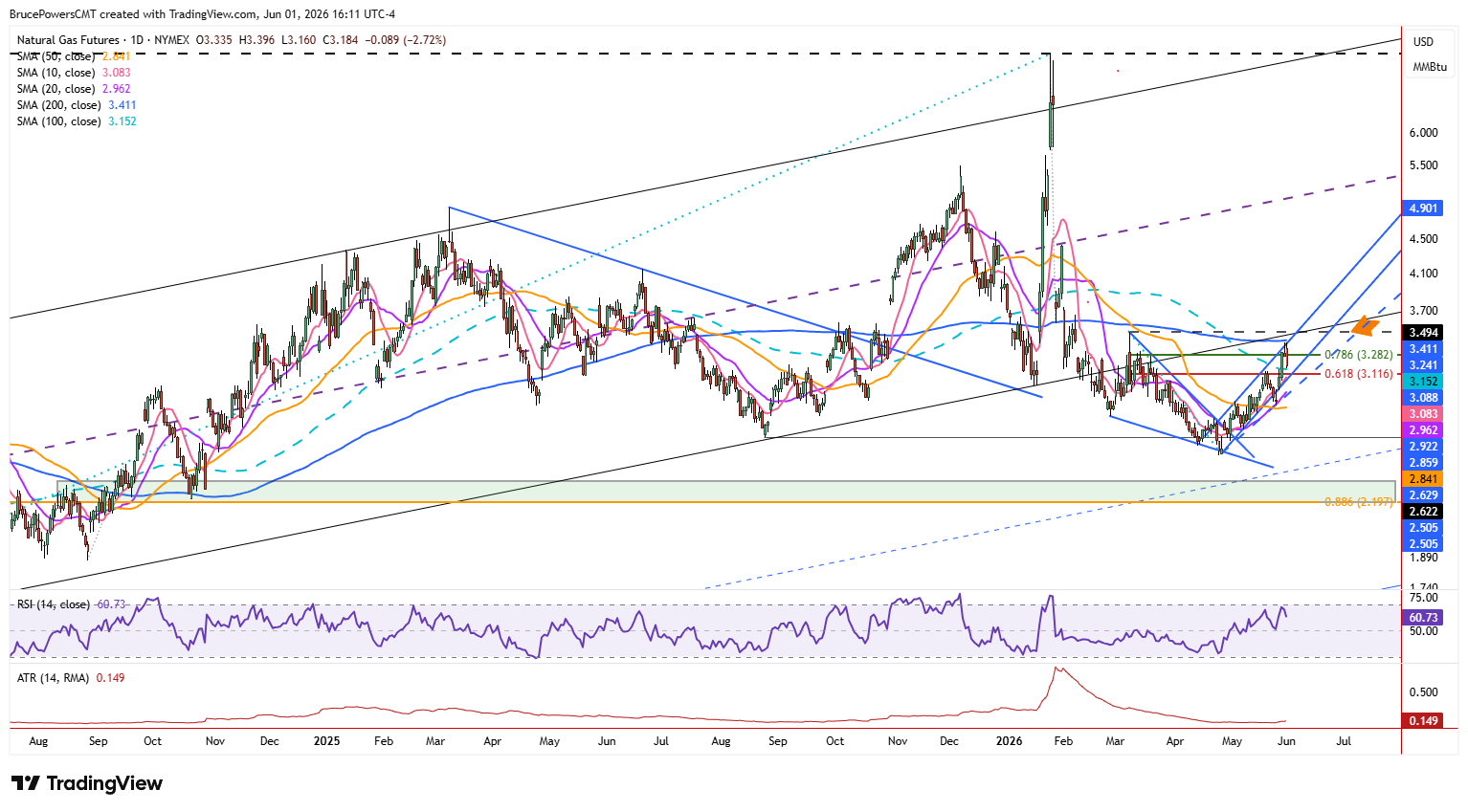The image size is (1468, 812).
Task: Click the black 3.494 price label
Action: pyautogui.click(x=1423, y=333)
